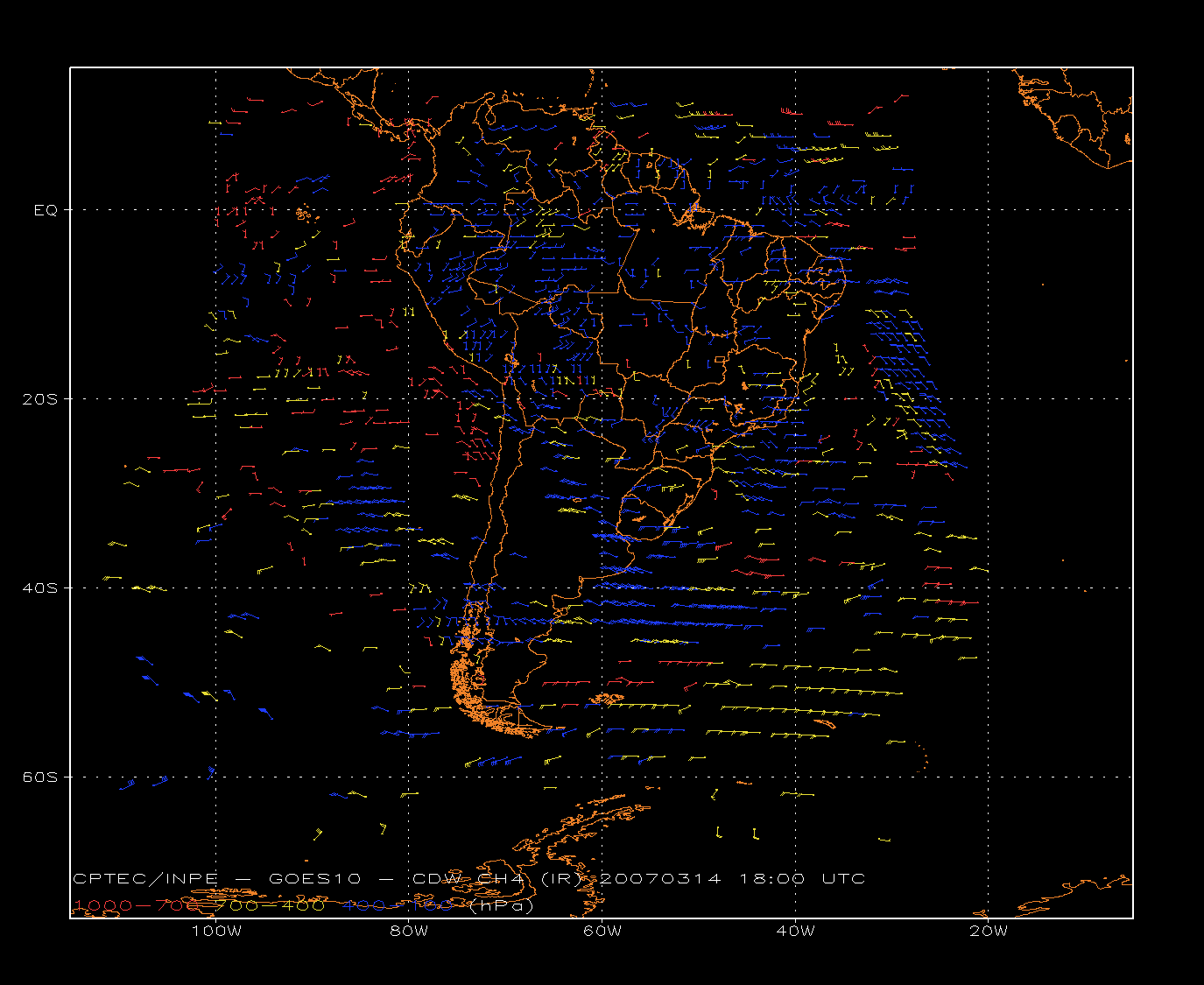The width and height of the screenshot is (1204, 985).
Task: Click the '60S' latitude axis label
Action: [x=41, y=777]
